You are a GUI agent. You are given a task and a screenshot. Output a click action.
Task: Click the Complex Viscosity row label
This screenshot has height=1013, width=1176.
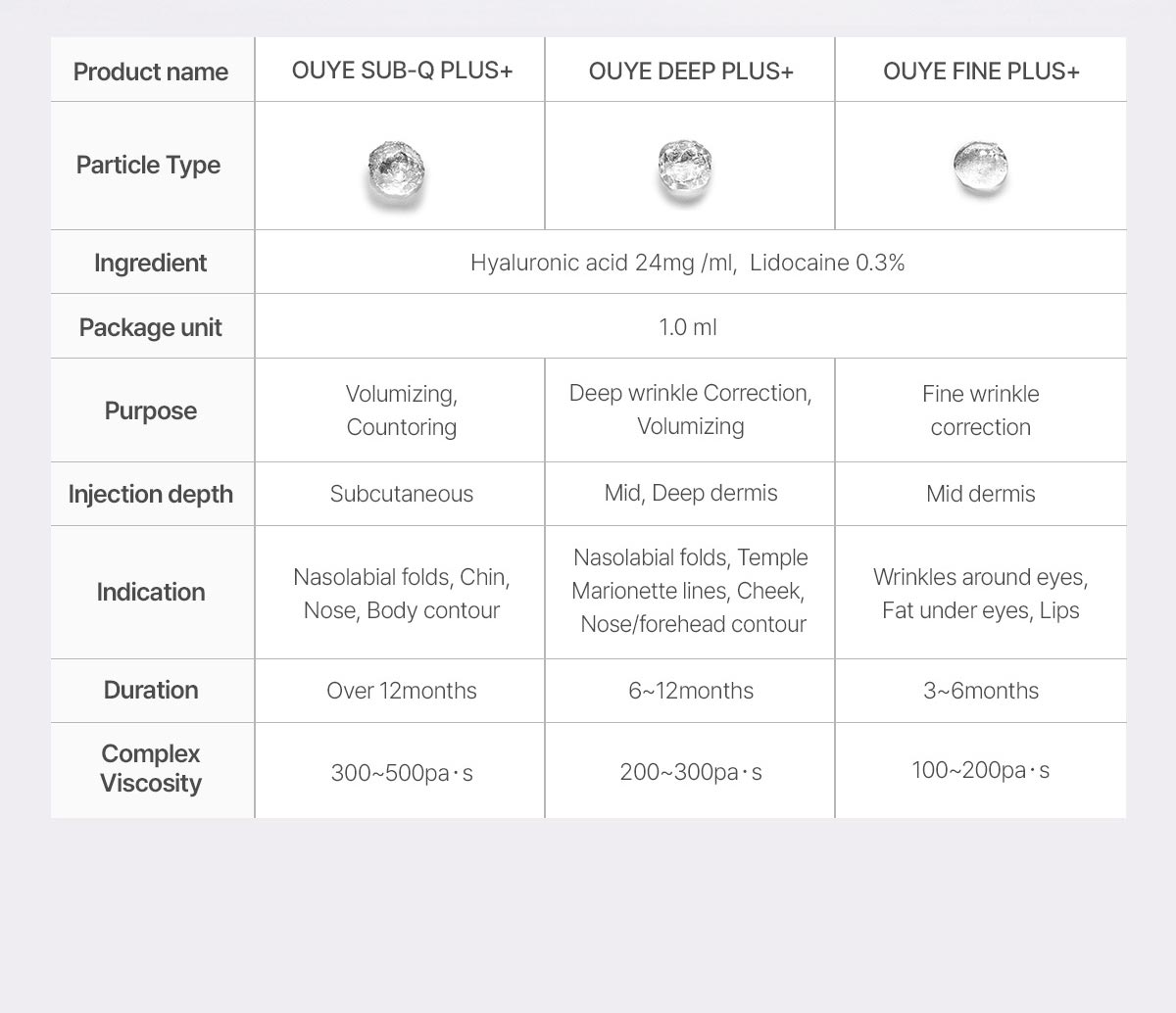click(x=151, y=768)
